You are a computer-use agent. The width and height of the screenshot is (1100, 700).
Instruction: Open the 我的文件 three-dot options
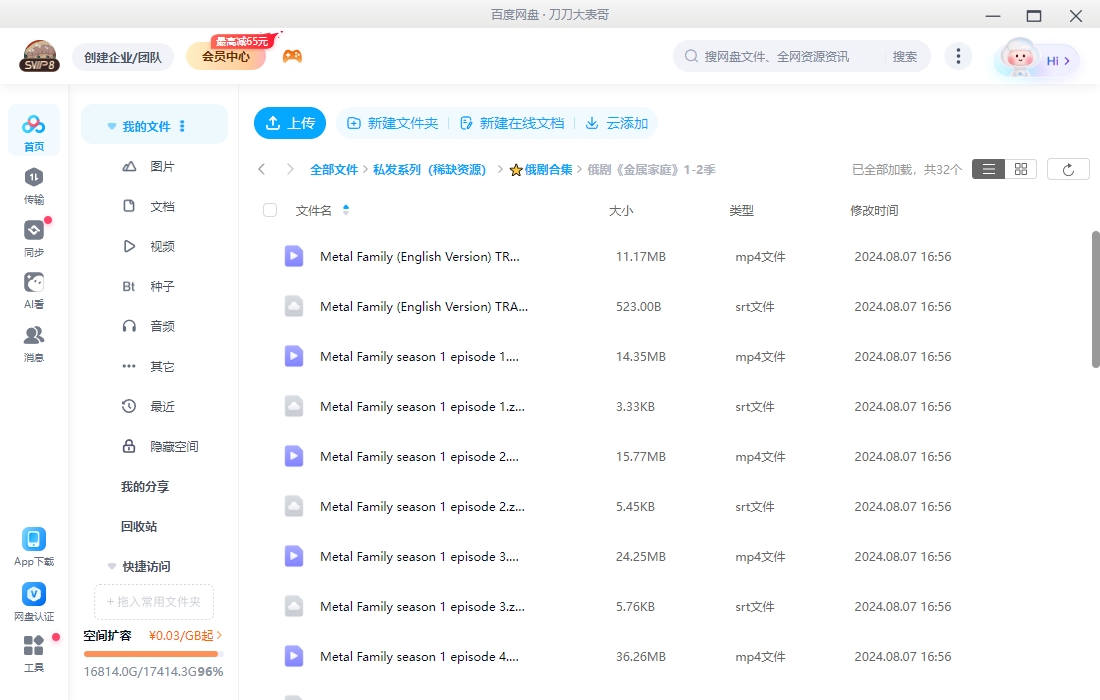coord(182,126)
